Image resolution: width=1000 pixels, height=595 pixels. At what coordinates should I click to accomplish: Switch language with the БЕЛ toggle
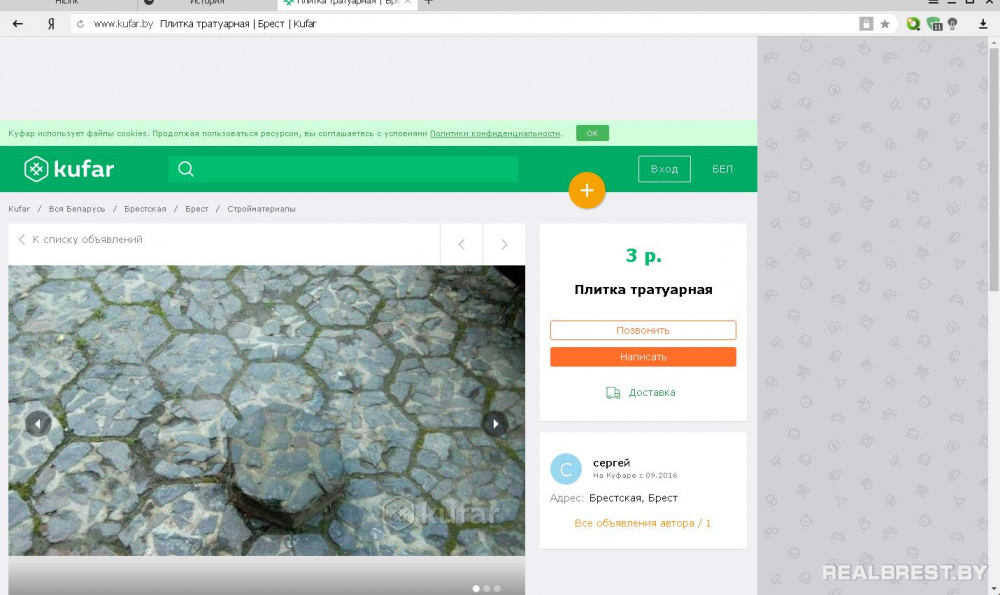coord(722,169)
